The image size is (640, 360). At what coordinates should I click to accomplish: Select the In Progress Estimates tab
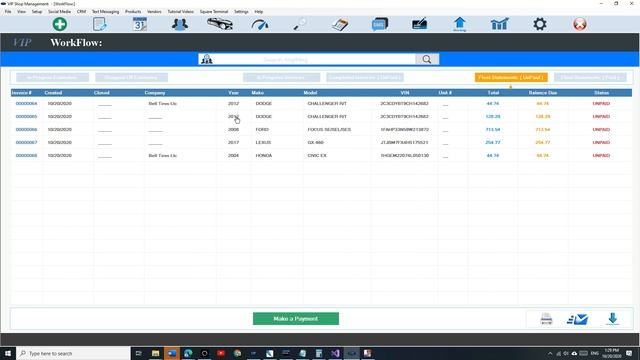[52, 77]
